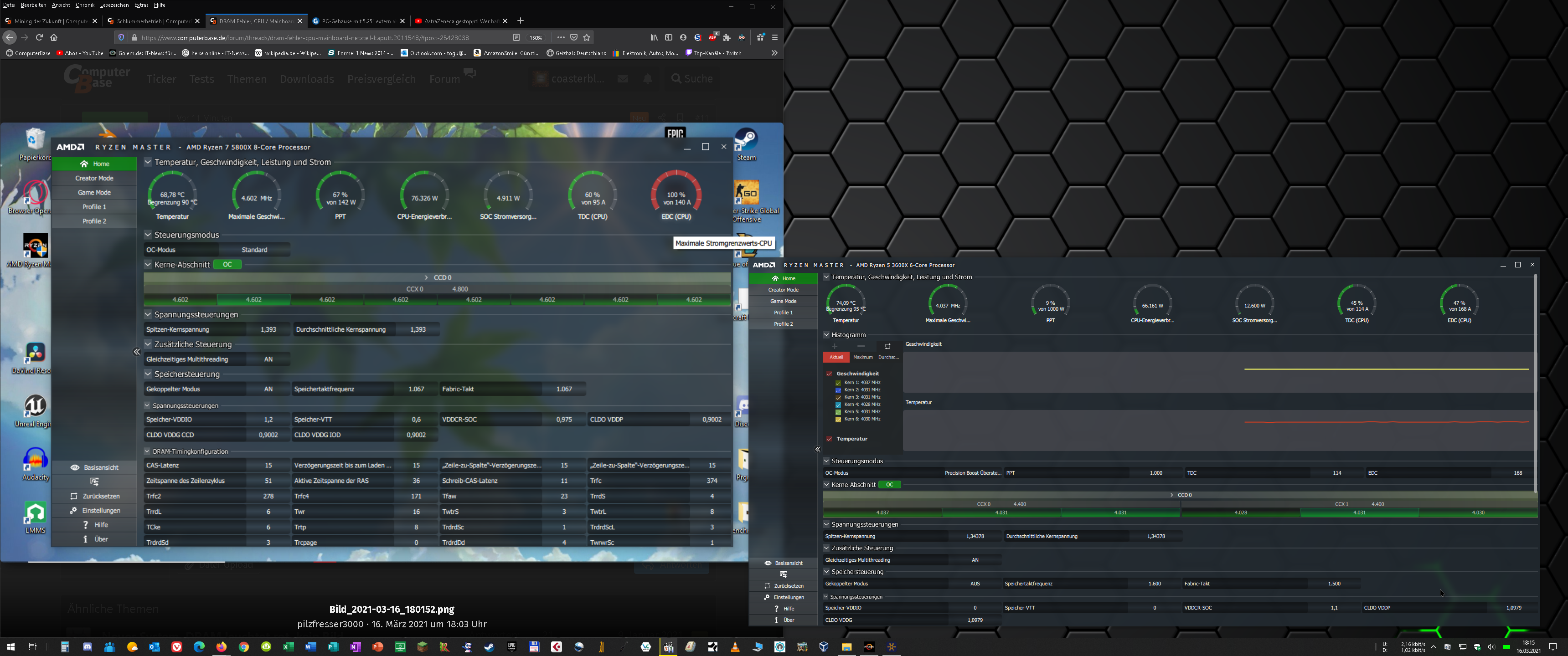Uncheck the Kern 2 speed checkbox
This screenshot has height=656, width=1568.
[x=838, y=390]
